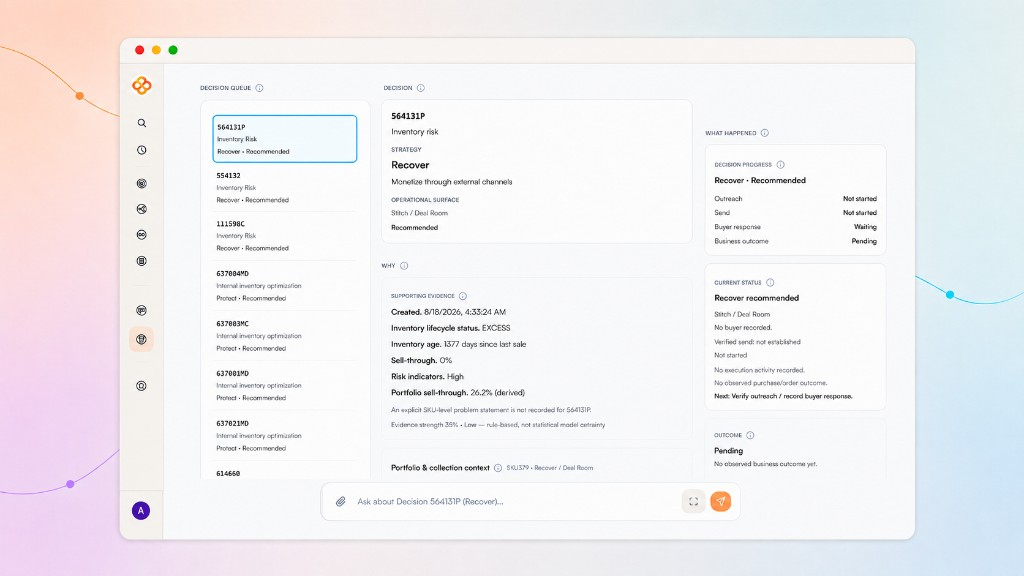Show info for Decision Progress
Viewport: 1024px width, 576px height.
780,165
